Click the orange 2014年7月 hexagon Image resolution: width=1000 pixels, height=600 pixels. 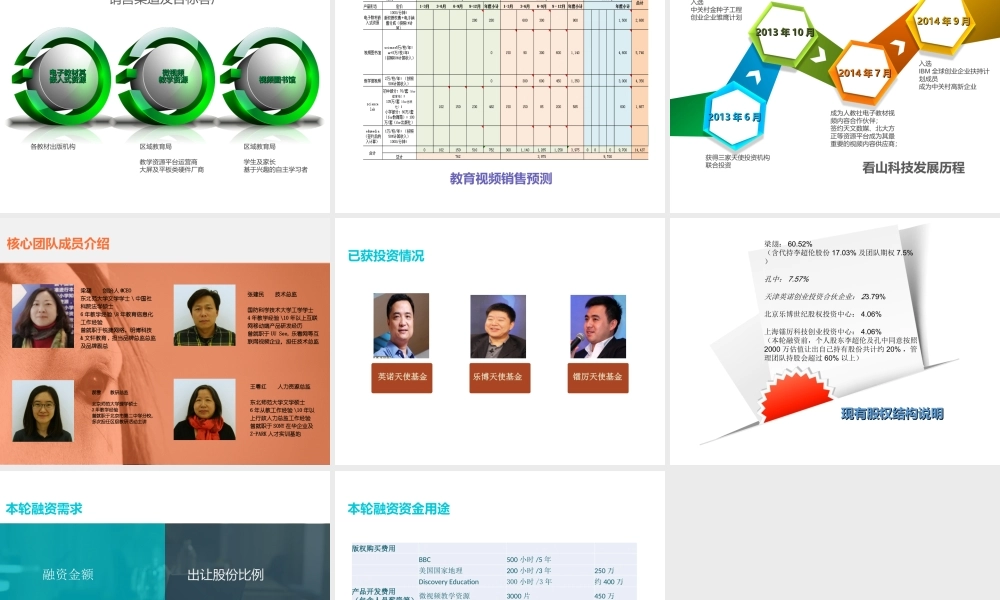tap(862, 72)
